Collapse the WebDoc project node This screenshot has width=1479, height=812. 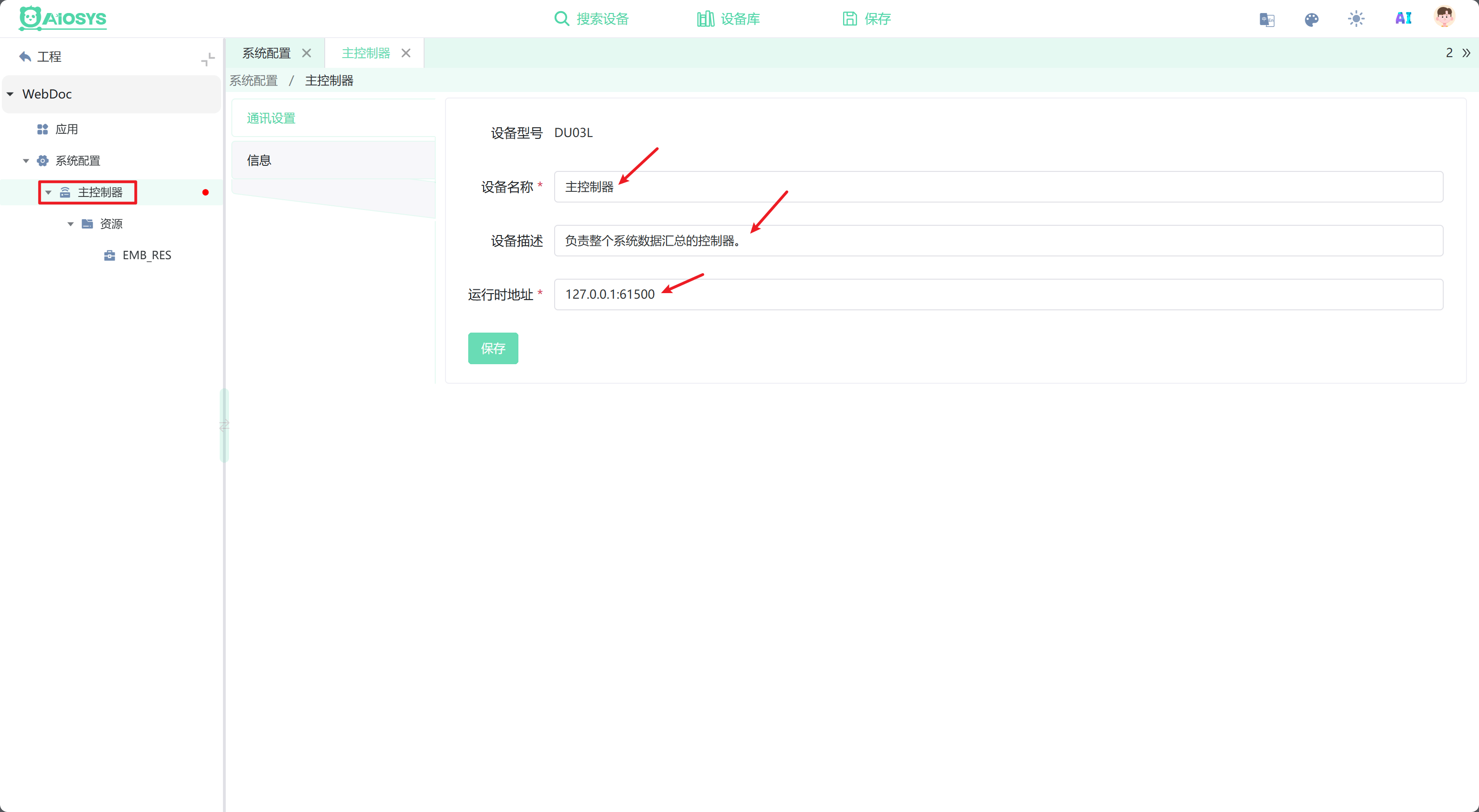[x=10, y=94]
